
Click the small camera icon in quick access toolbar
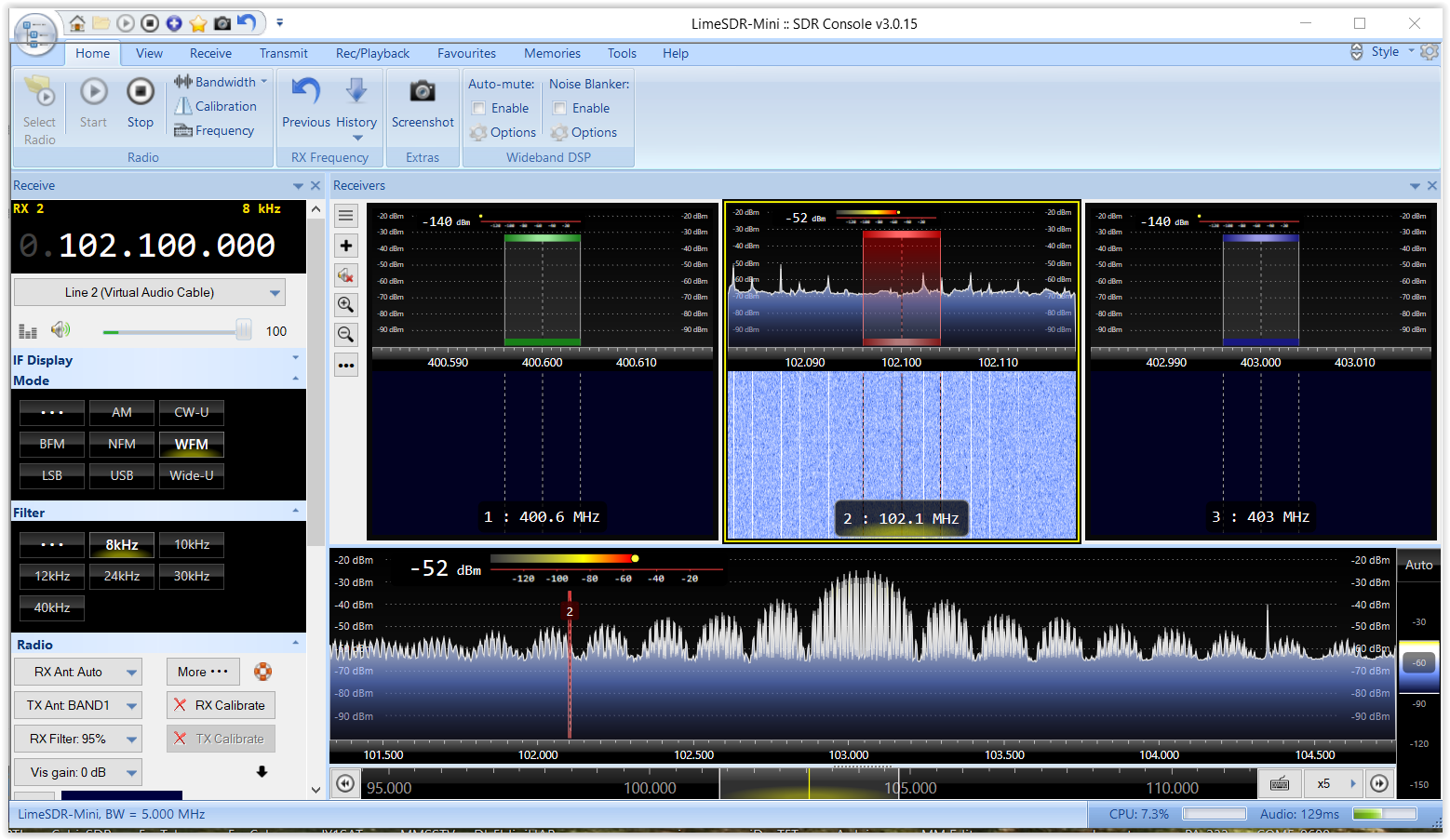[x=222, y=23]
